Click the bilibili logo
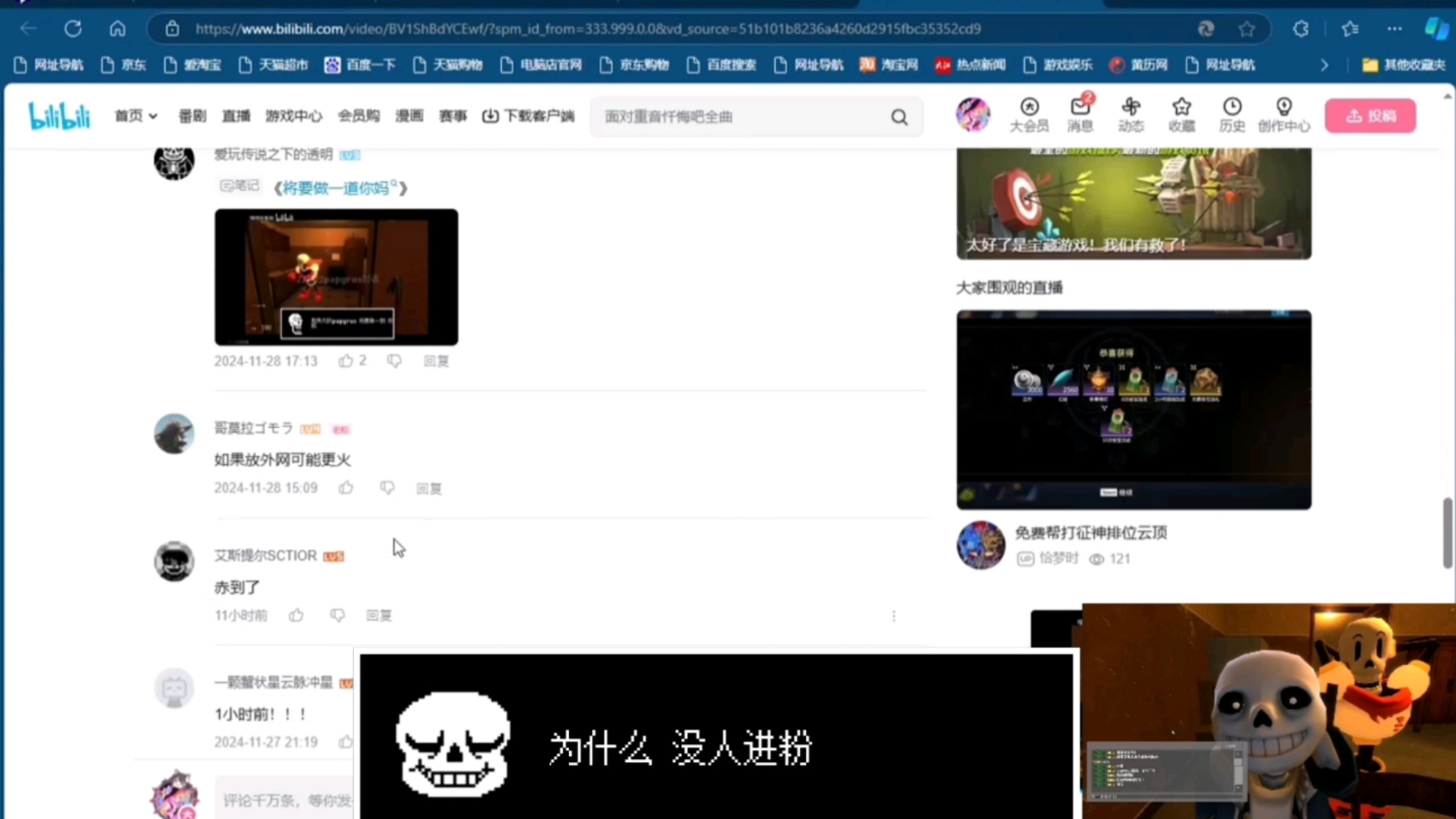The width and height of the screenshot is (1456, 819). click(x=59, y=116)
